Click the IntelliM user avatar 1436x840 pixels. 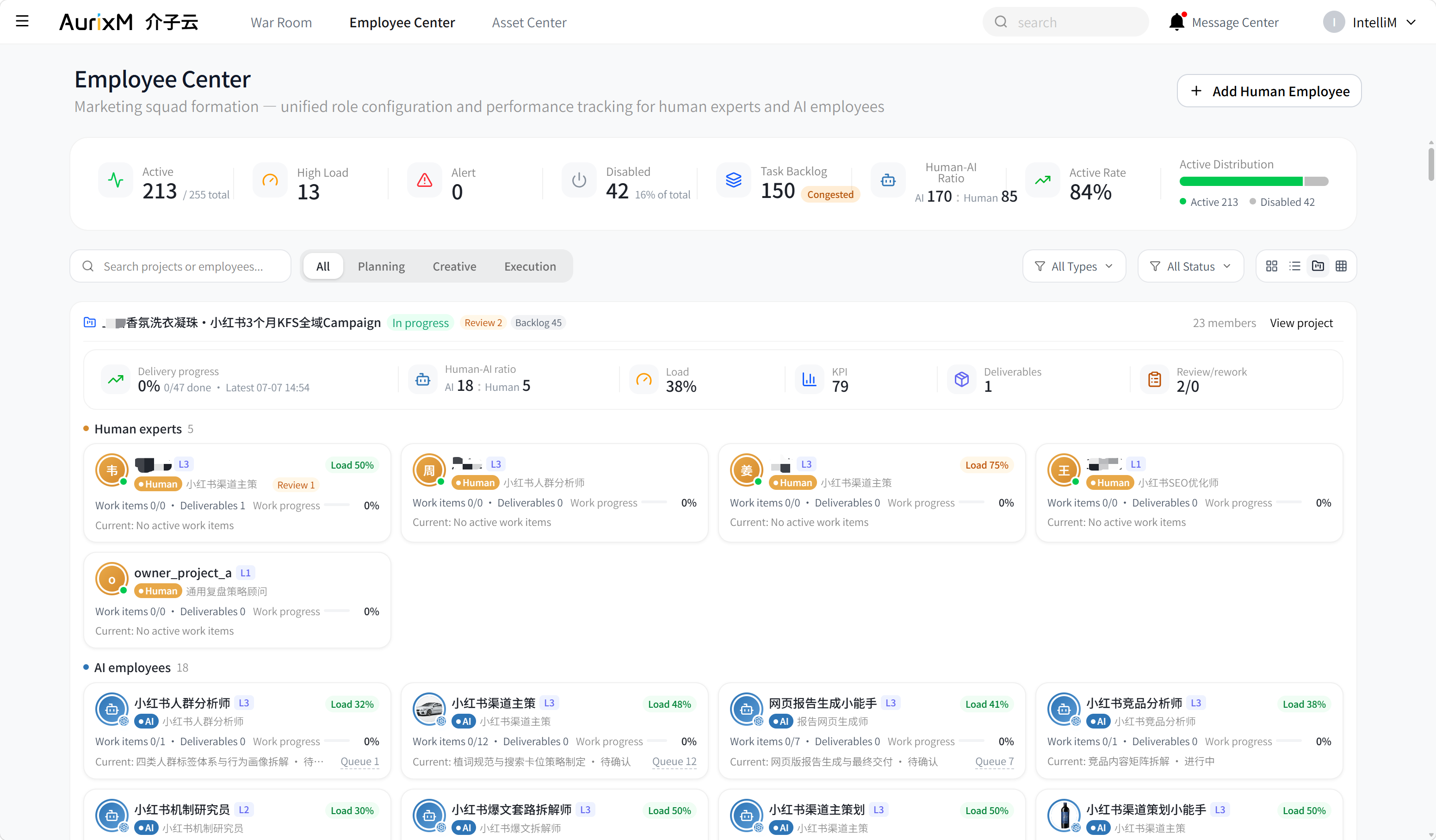click(x=1333, y=22)
